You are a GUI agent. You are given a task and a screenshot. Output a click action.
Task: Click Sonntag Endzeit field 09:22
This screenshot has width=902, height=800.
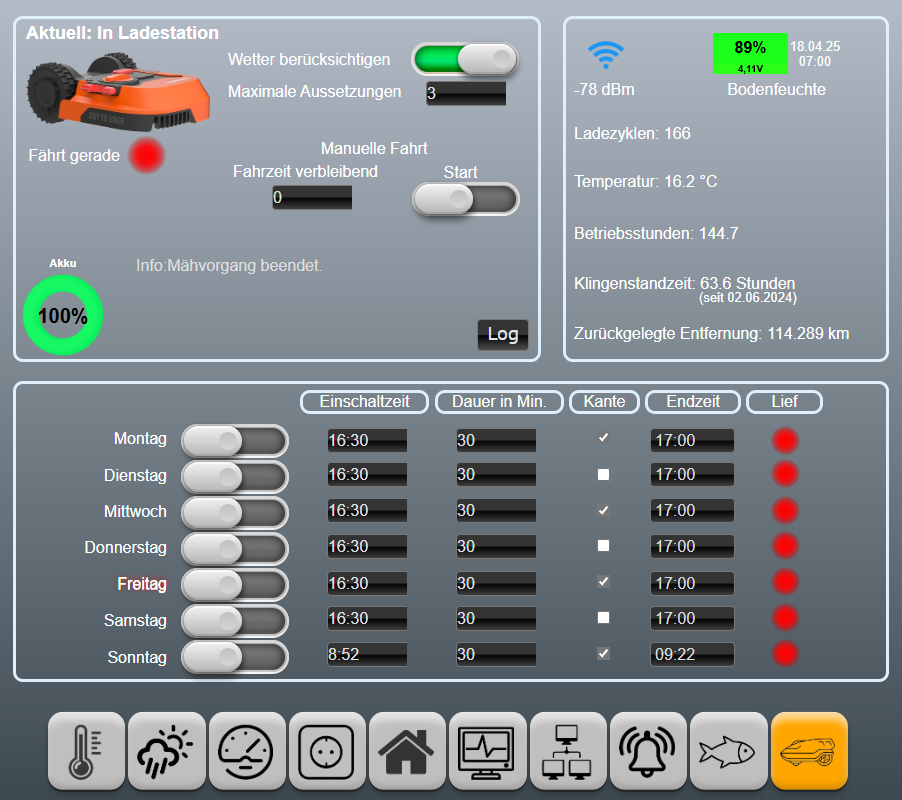[x=692, y=654]
